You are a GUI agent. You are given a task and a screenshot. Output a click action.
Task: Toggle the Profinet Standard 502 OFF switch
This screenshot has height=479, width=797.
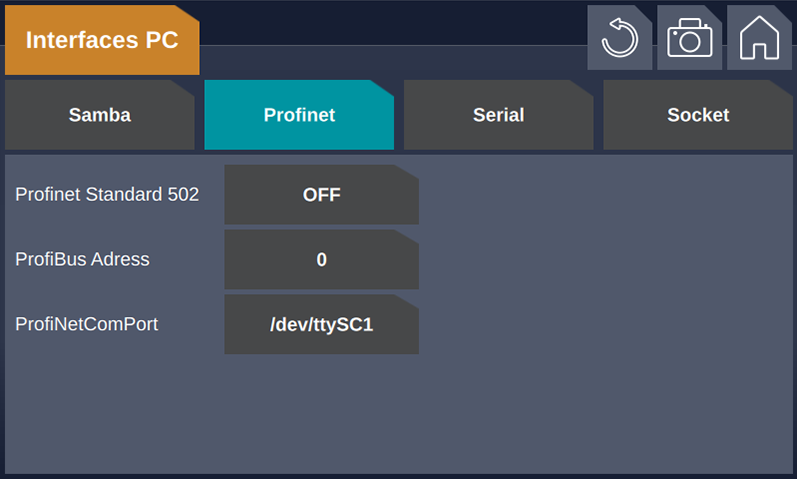point(322,194)
